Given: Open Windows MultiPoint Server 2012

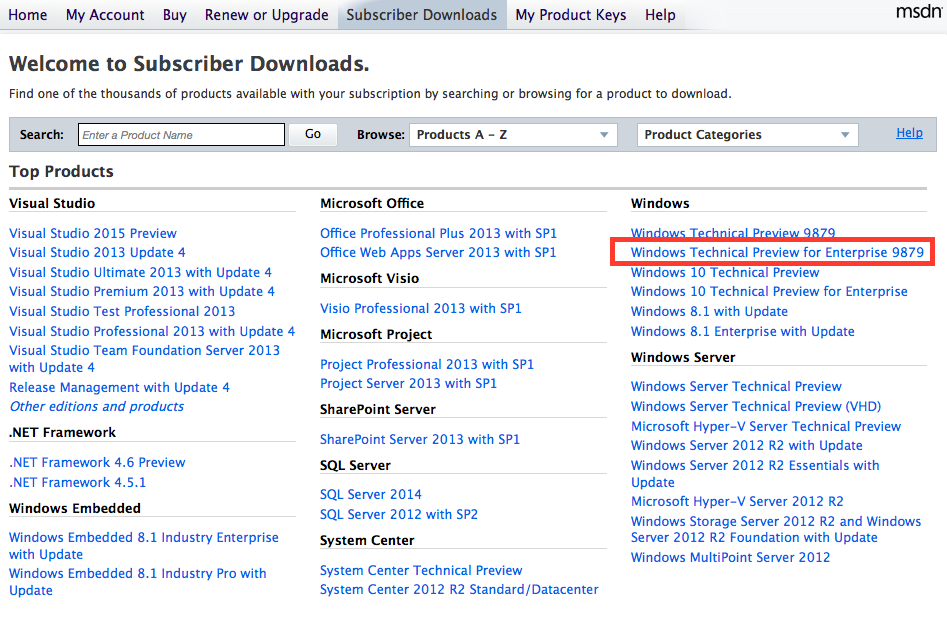Looking at the screenshot, I should click(x=731, y=558).
